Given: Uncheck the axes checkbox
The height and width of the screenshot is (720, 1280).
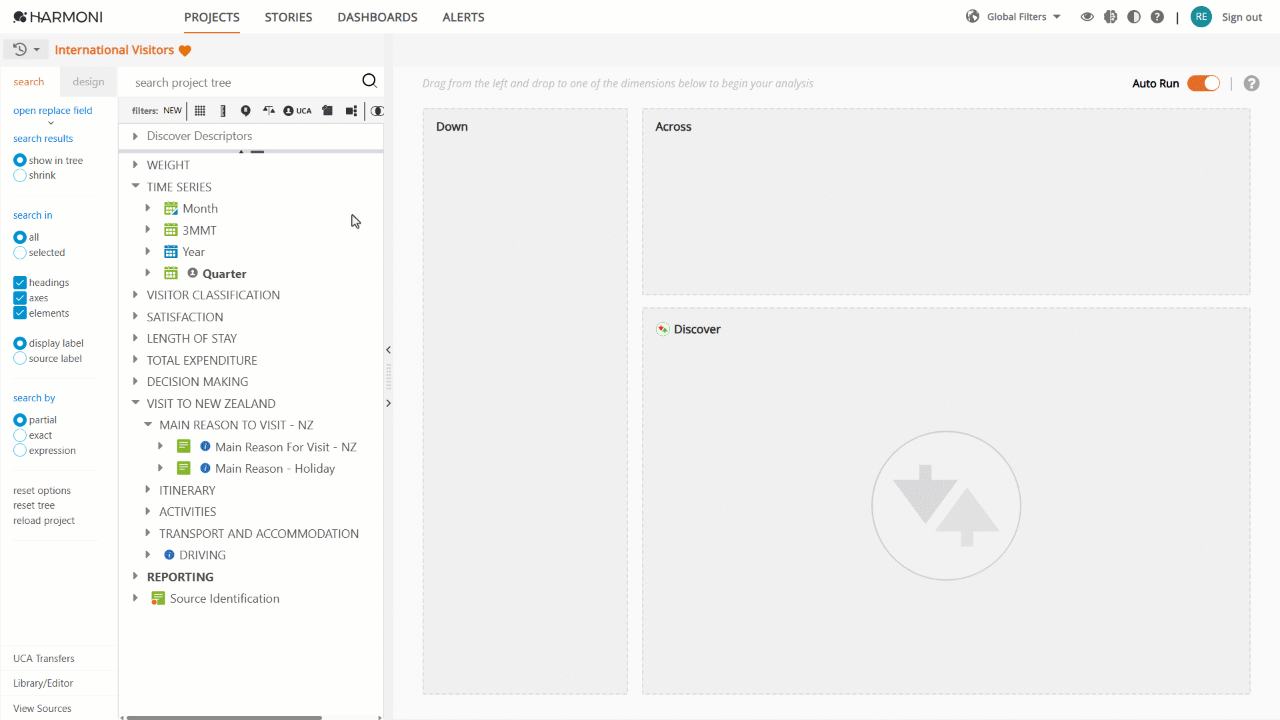Looking at the screenshot, I should [x=20, y=298].
